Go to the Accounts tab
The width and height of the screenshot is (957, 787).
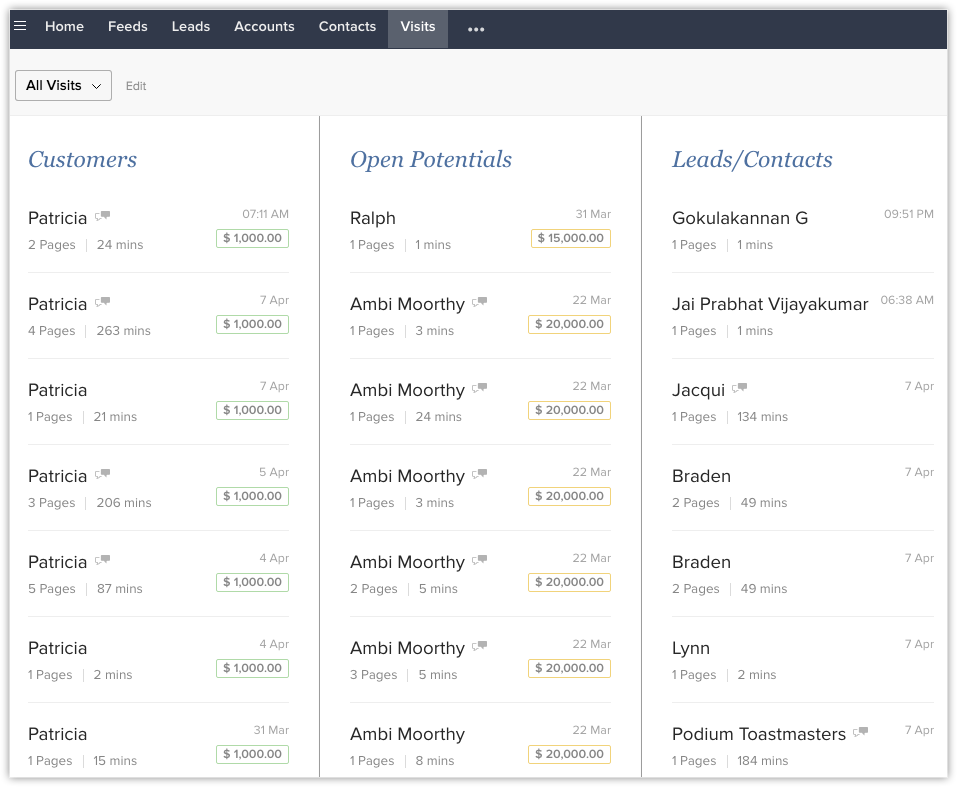(x=264, y=27)
